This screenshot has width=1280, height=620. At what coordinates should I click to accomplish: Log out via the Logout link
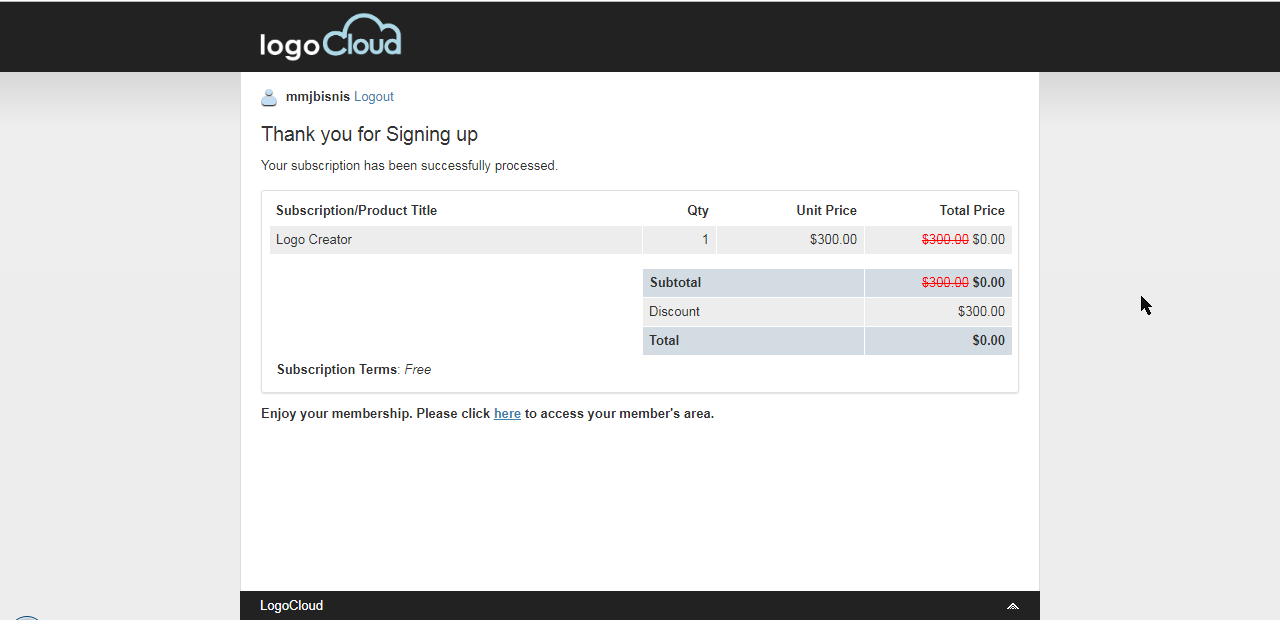pyautogui.click(x=374, y=97)
